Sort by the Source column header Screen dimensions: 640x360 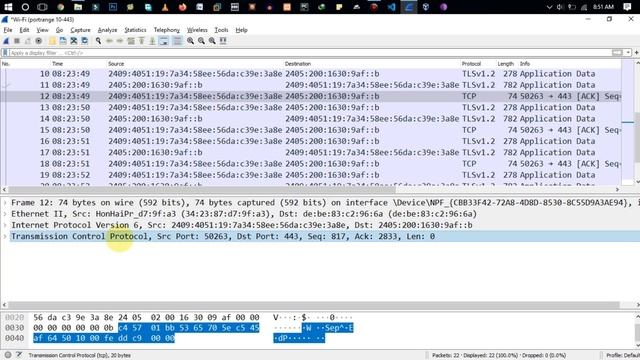point(116,64)
